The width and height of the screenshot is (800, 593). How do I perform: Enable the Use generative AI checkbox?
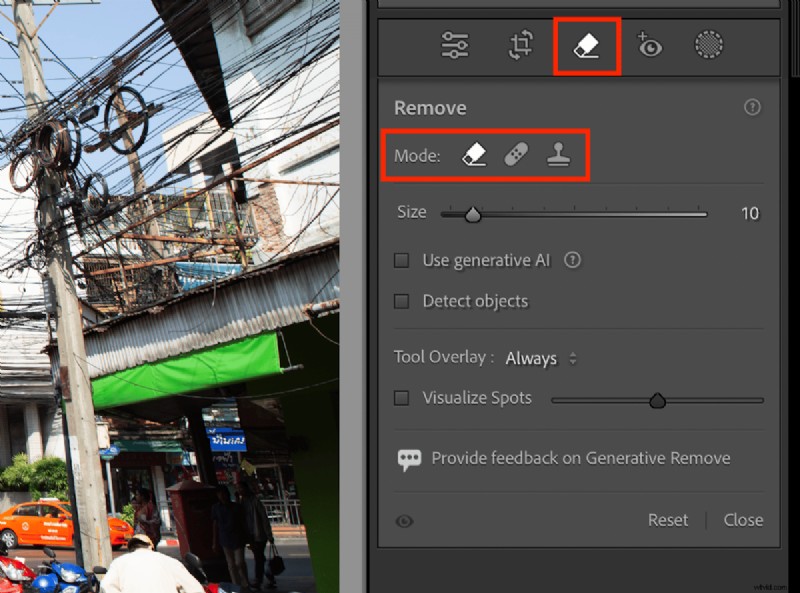(401, 260)
